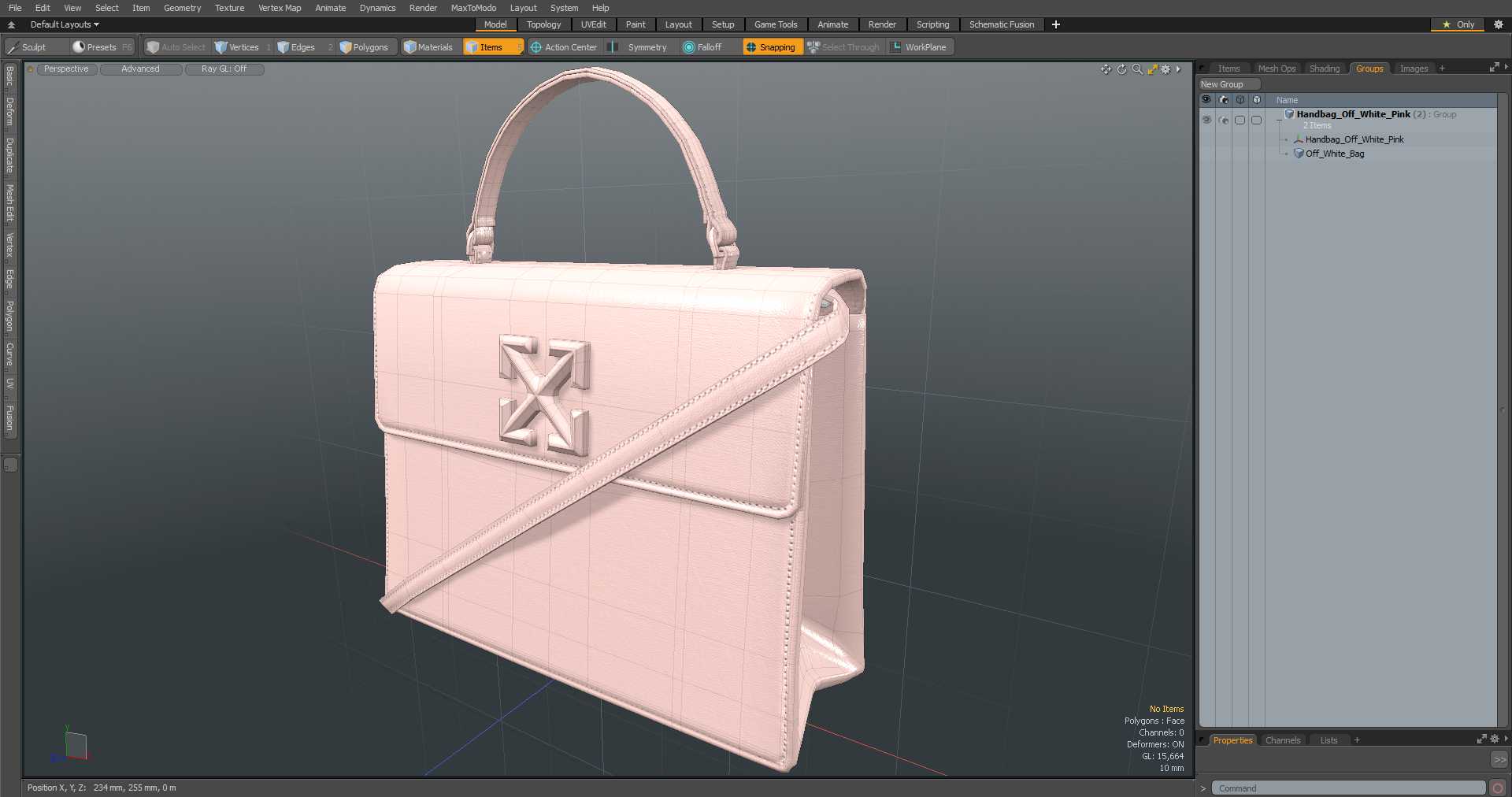1512x797 pixels.
Task: Open the Geometry menu
Action: [x=182, y=8]
